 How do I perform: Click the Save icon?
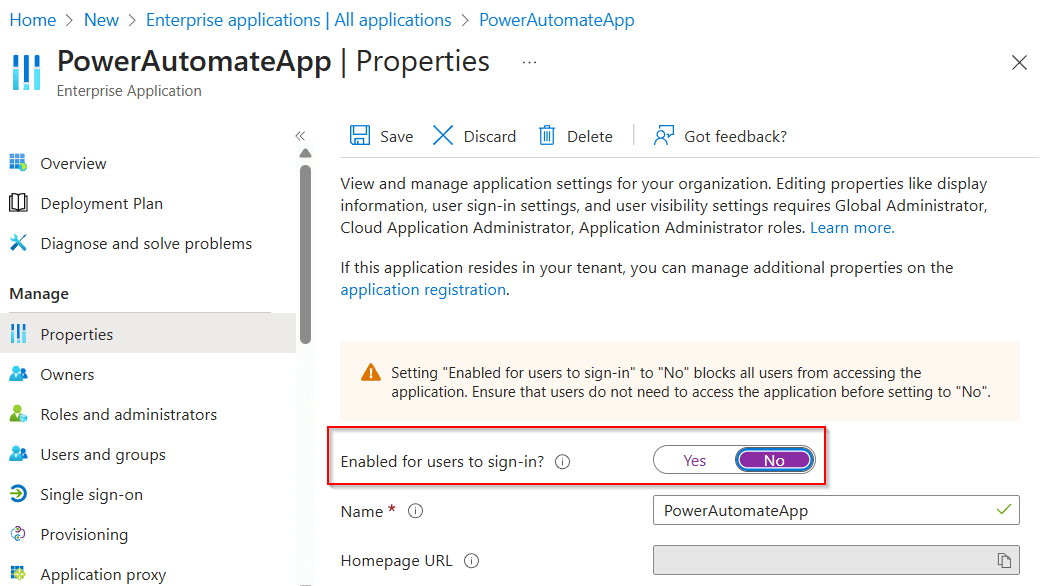(362, 135)
